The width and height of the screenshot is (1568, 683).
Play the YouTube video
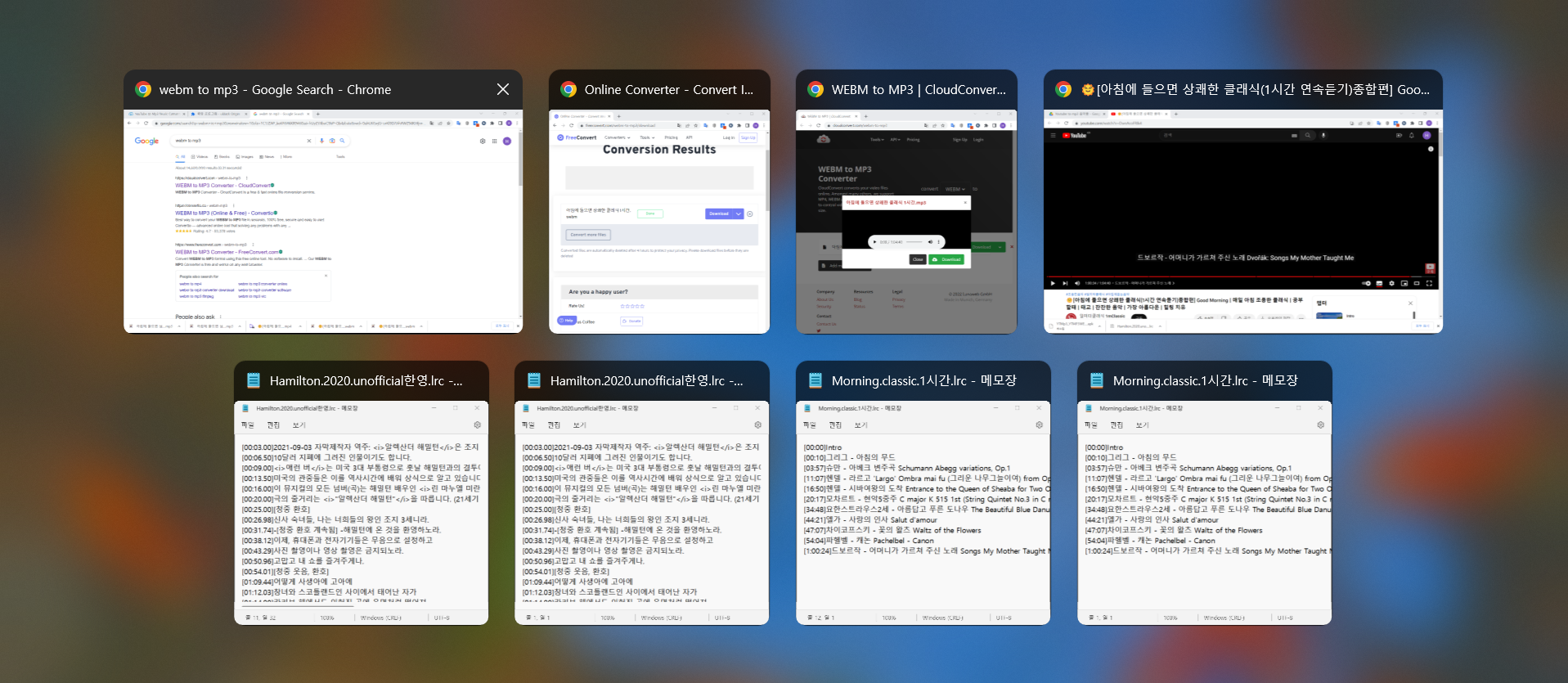(x=1053, y=283)
